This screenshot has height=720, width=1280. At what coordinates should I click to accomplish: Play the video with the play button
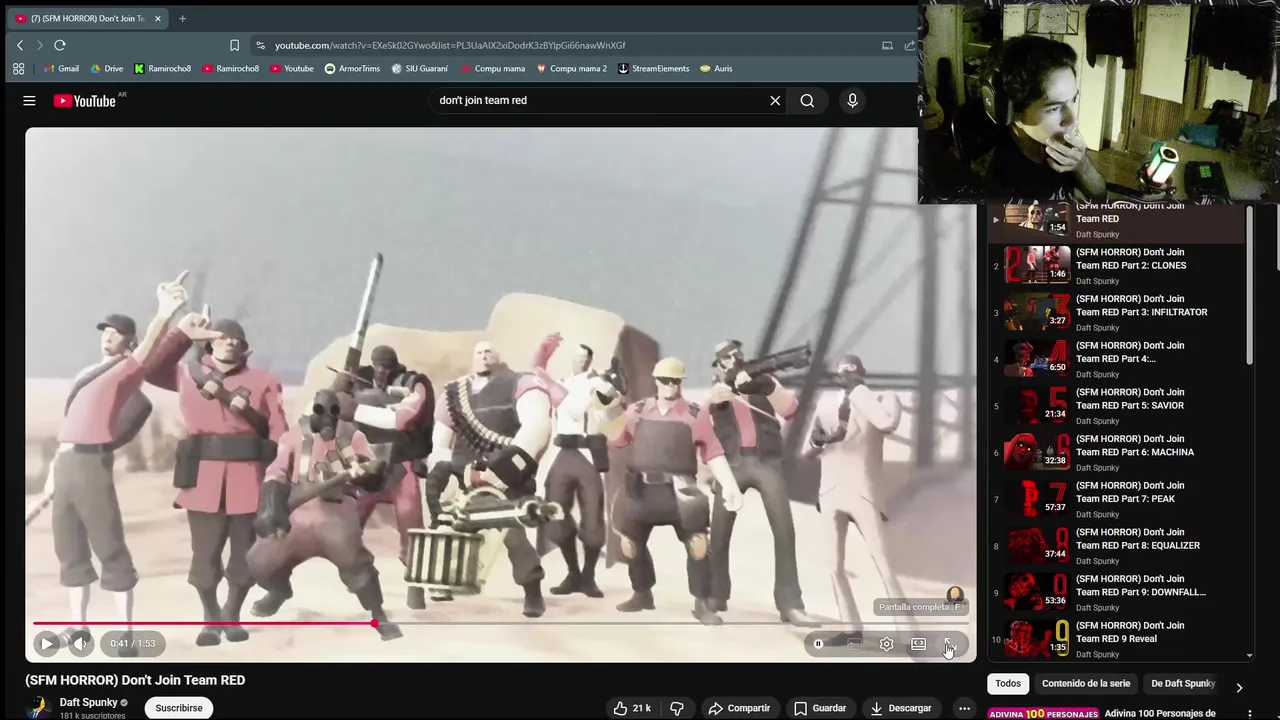point(47,644)
